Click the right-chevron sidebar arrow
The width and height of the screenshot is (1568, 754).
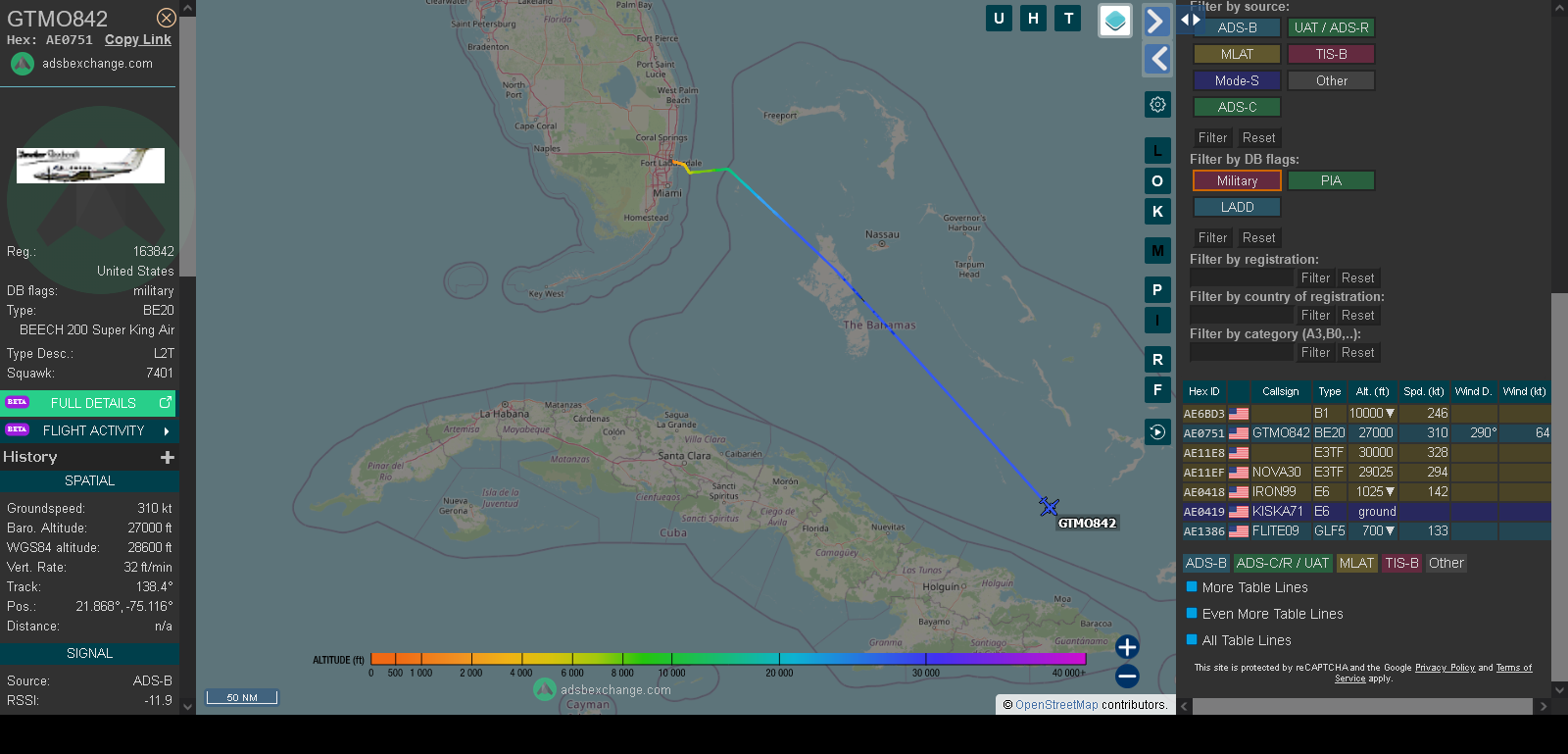tap(1157, 21)
